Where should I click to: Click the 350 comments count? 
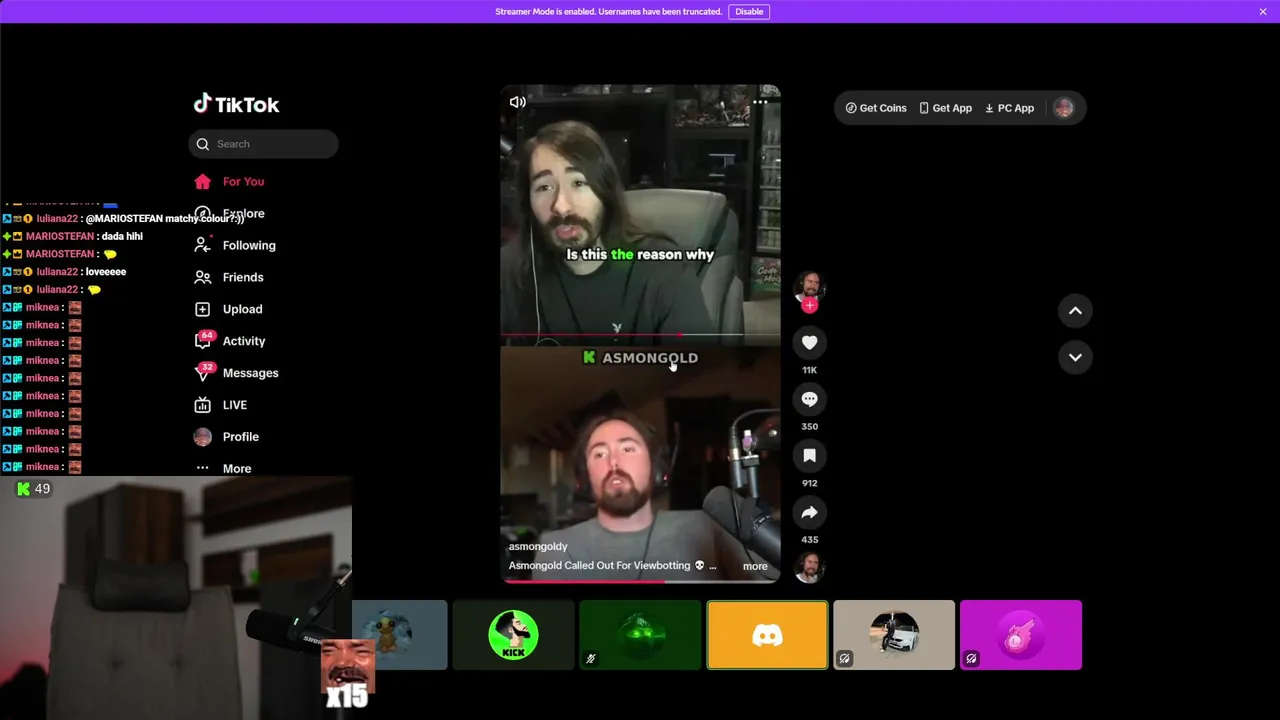pyautogui.click(x=809, y=427)
